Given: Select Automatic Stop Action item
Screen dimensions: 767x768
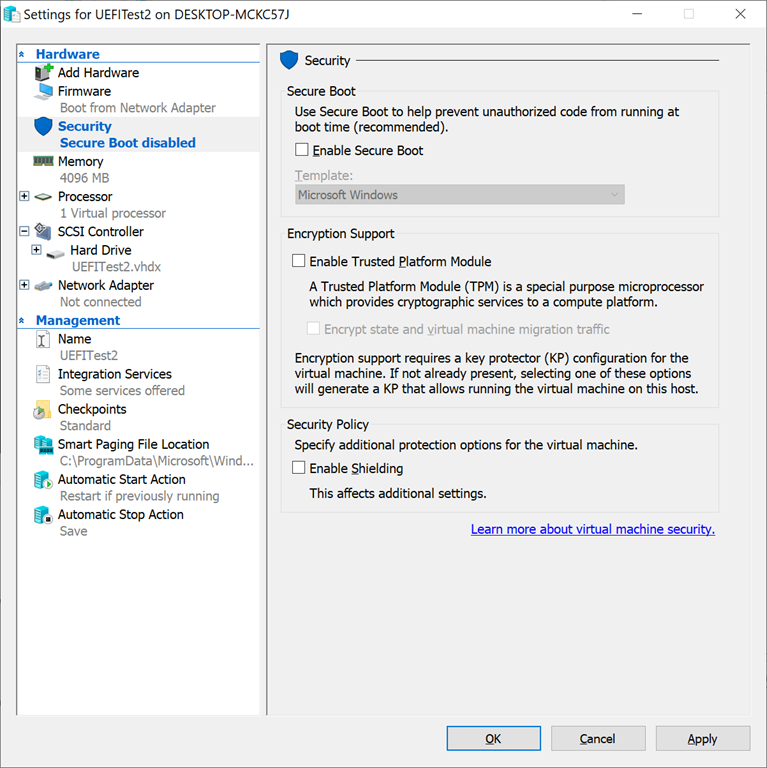Looking at the screenshot, I should (x=120, y=515).
